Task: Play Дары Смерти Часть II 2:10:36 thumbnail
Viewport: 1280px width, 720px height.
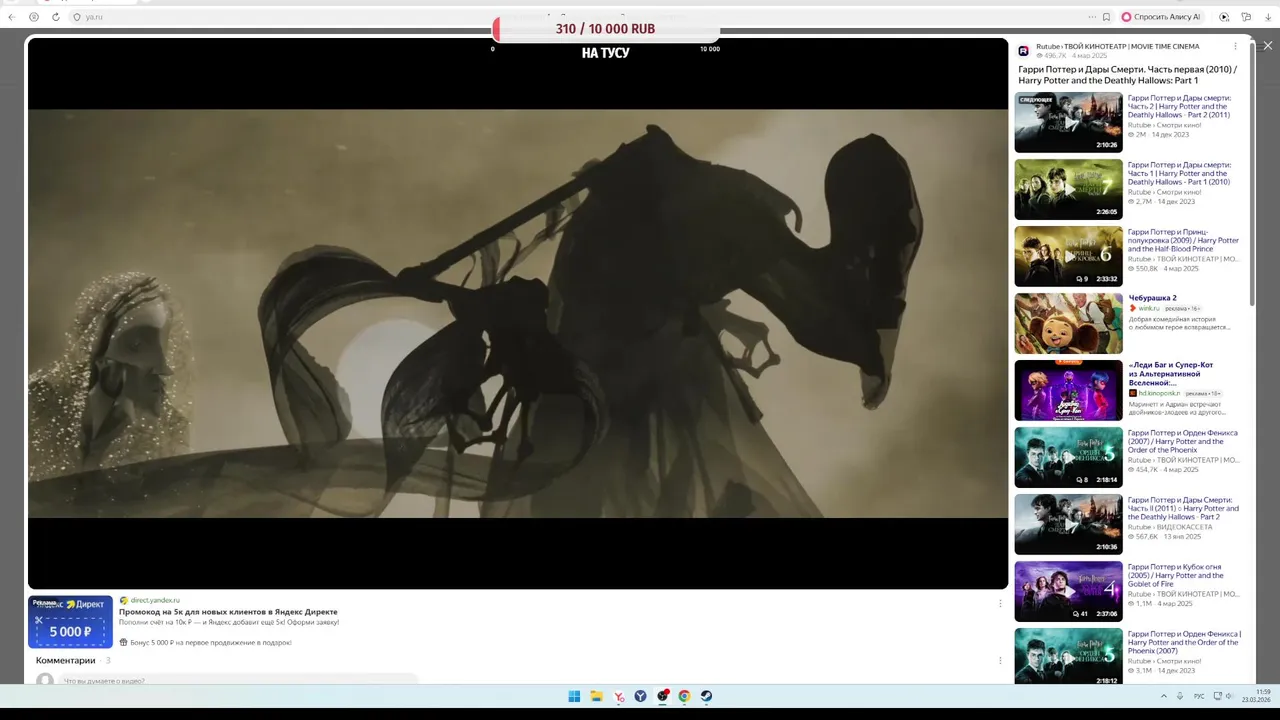Action: [1068, 524]
